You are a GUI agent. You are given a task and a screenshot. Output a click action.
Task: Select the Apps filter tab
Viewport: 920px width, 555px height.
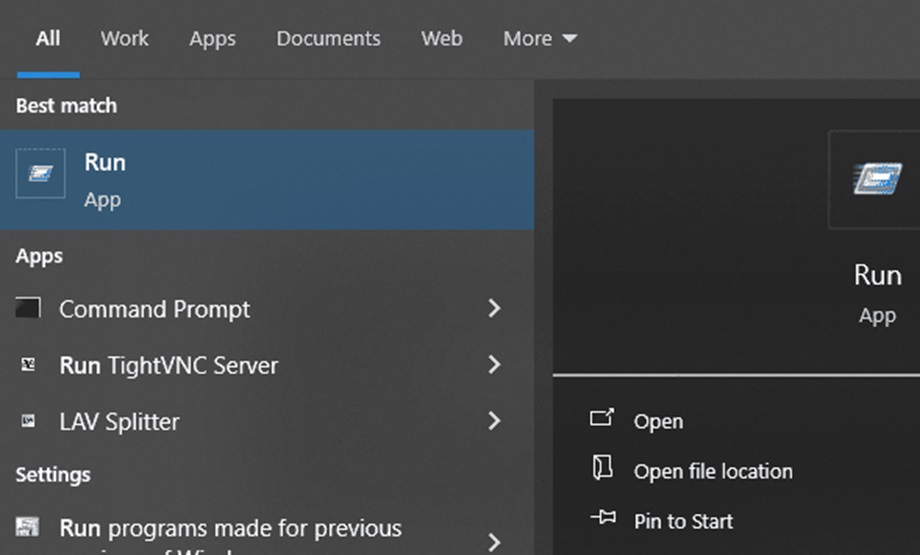click(x=212, y=39)
